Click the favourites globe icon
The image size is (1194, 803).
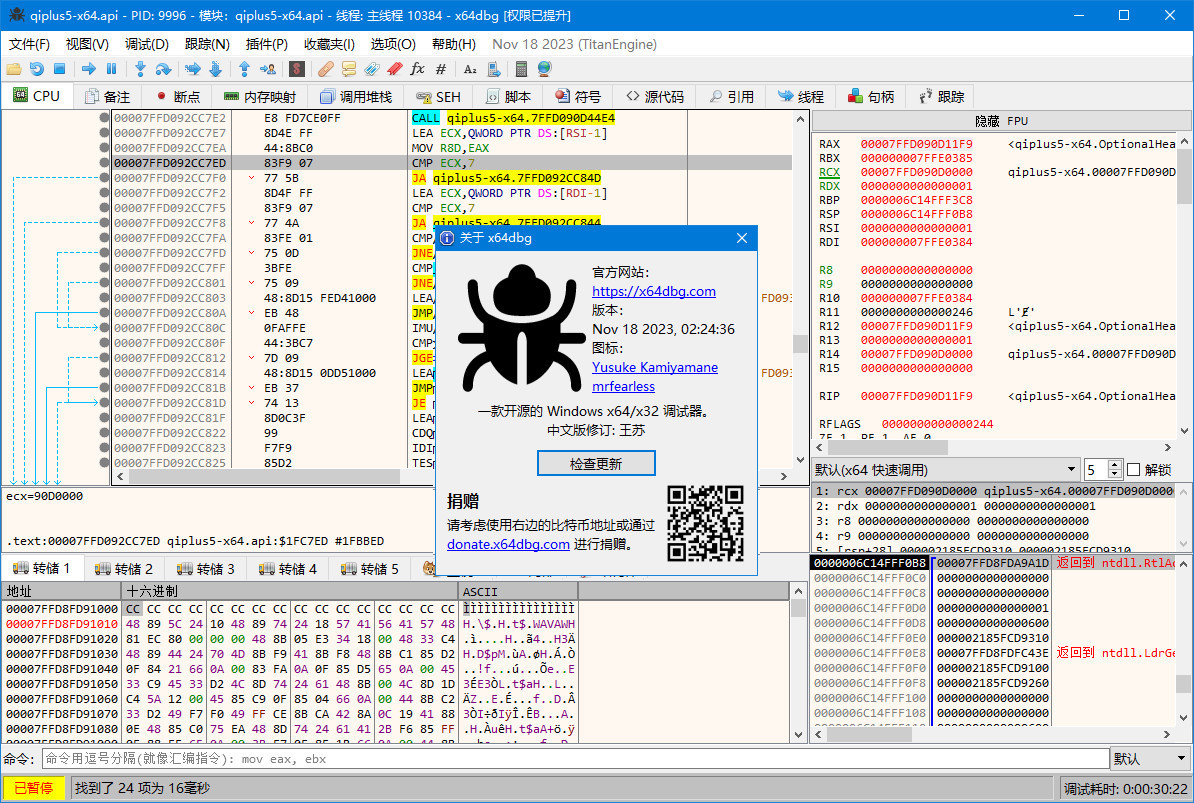click(x=545, y=68)
